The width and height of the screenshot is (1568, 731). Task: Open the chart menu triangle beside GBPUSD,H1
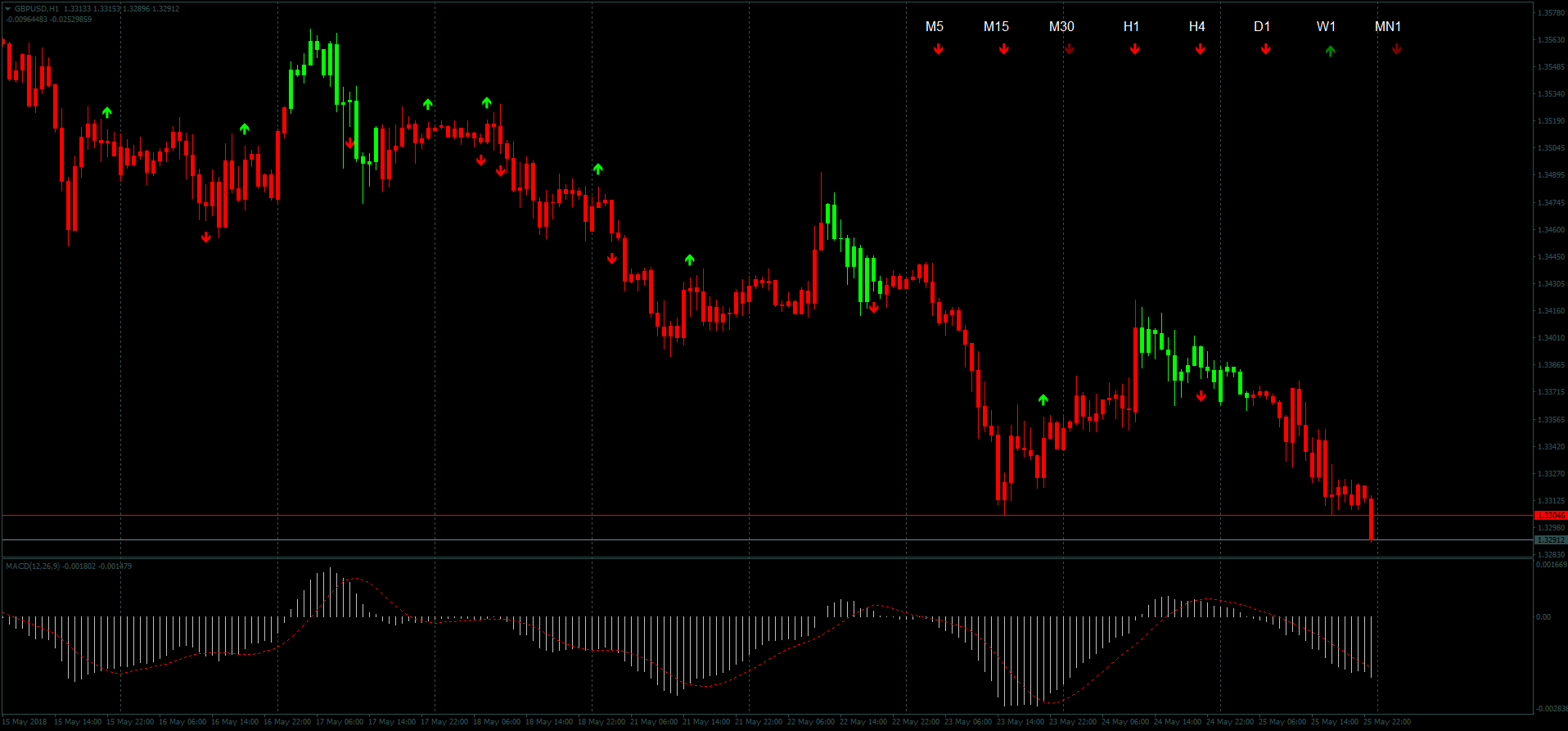coord(8,9)
